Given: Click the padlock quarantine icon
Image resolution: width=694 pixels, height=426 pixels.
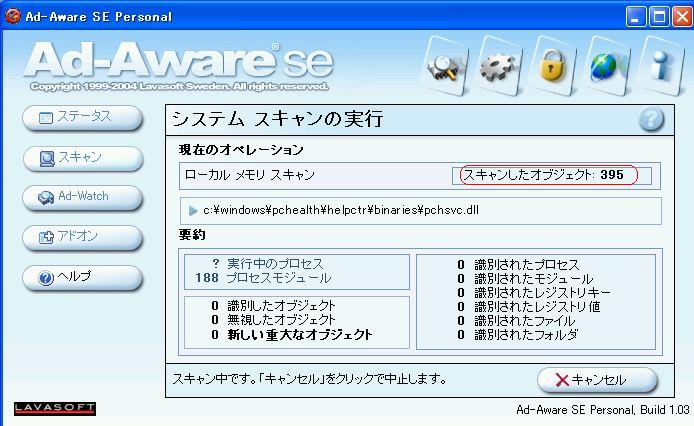Looking at the screenshot, I should click(553, 67).
